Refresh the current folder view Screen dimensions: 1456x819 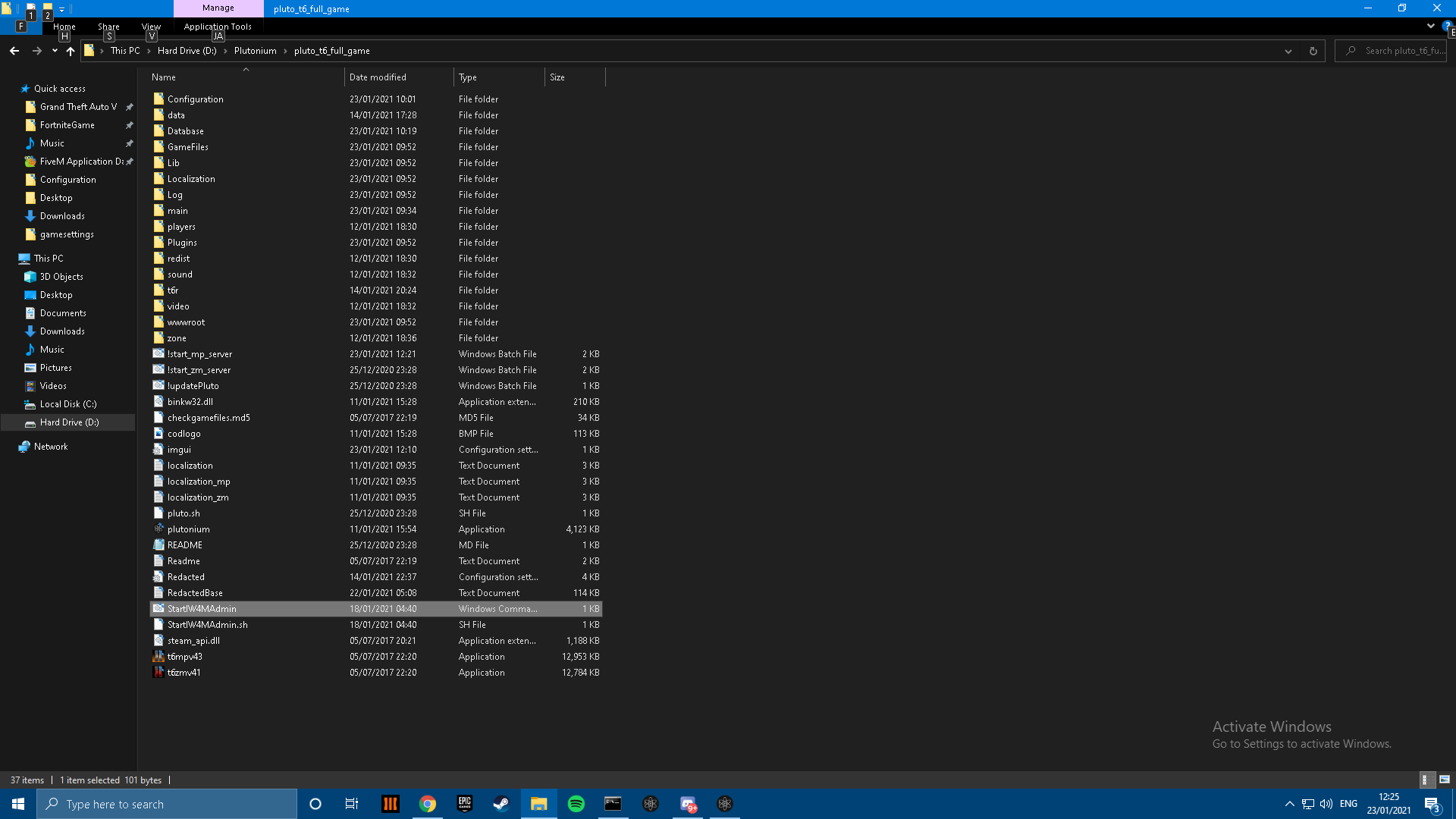pyautogui.click(x=1313, y=51)
